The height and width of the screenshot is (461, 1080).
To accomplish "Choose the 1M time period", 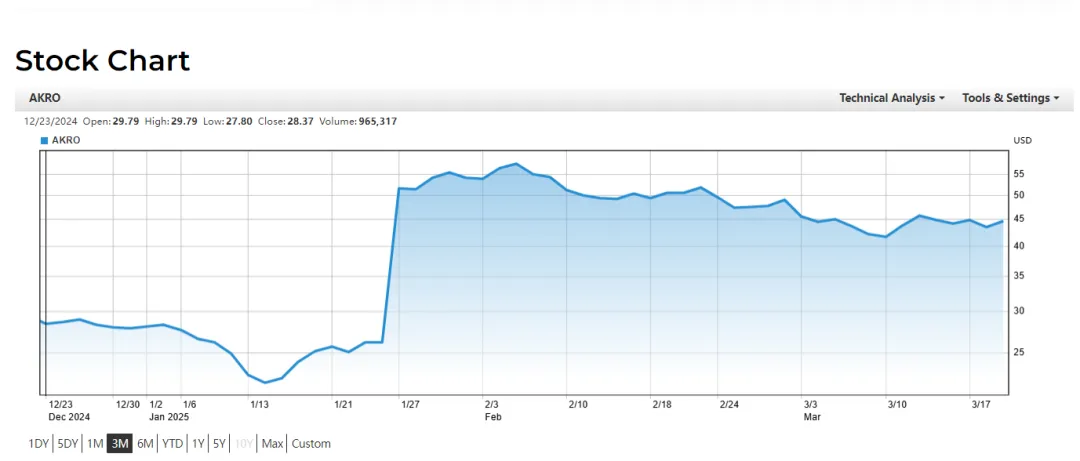I will coord(95,443).
